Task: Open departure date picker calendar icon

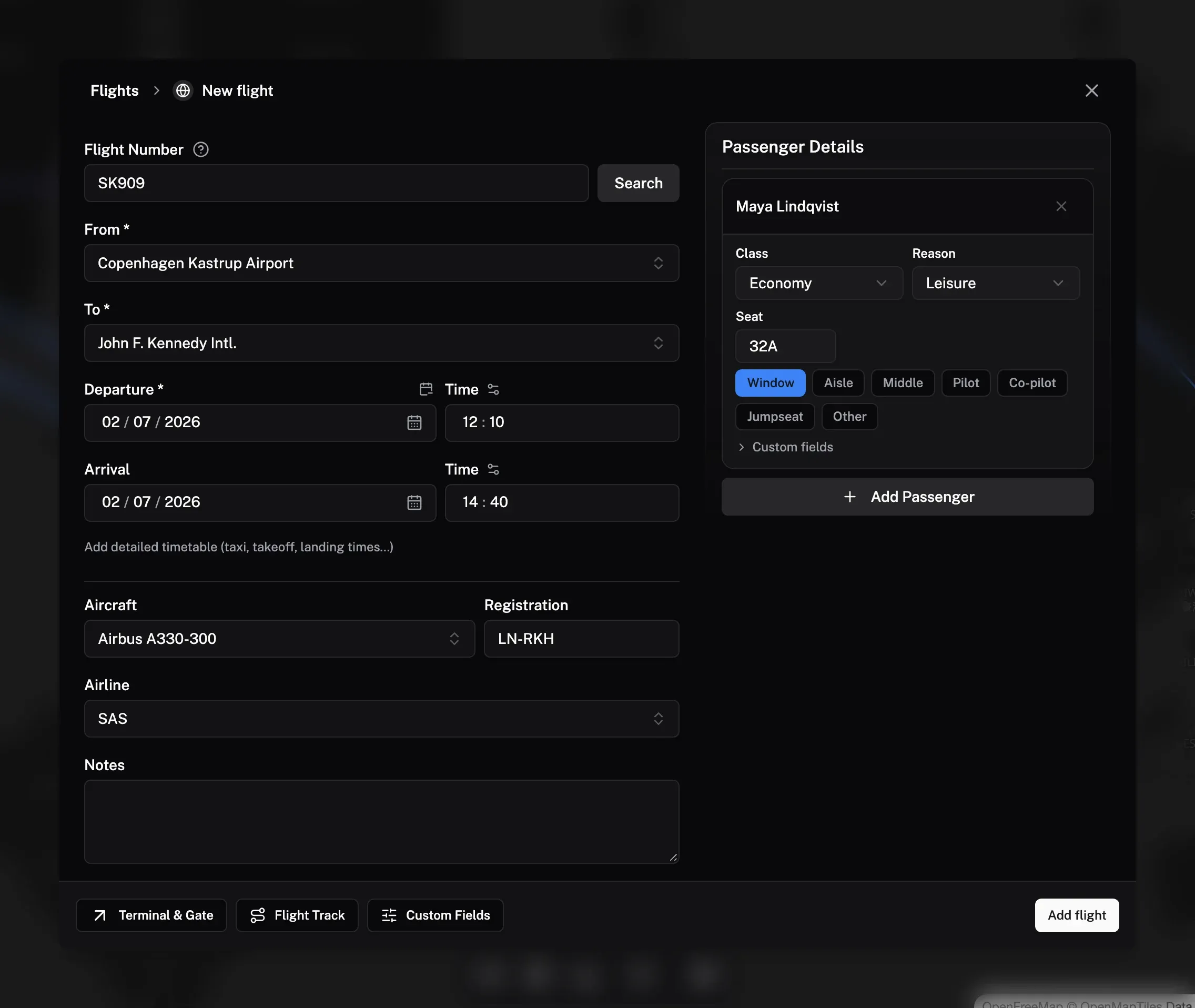Action: (414, 422)
